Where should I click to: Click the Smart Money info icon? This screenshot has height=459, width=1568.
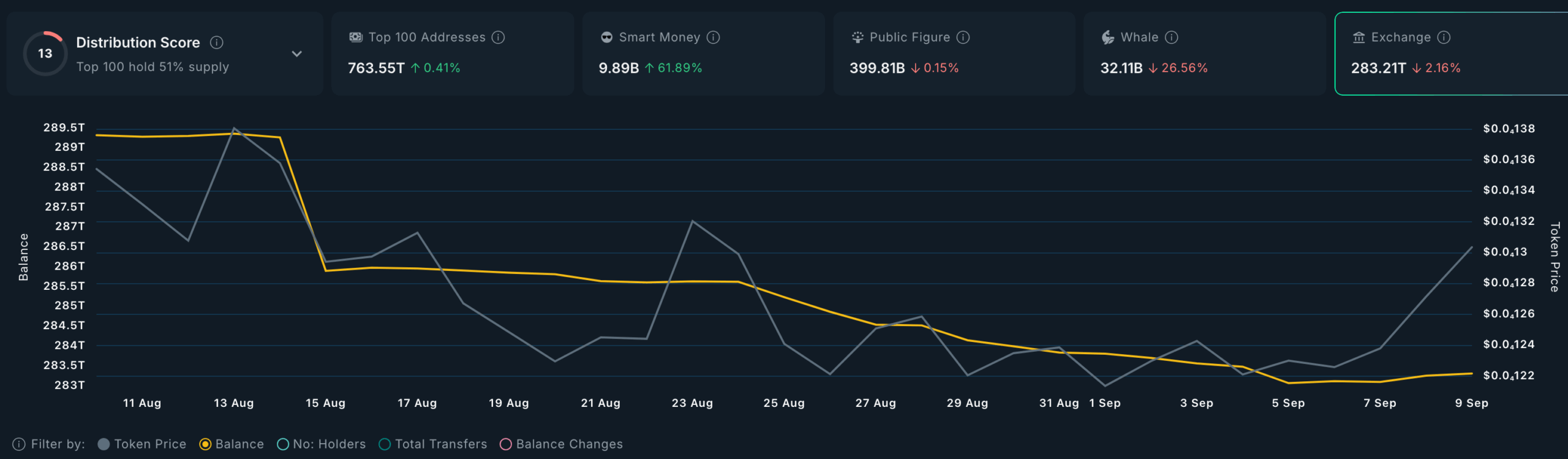[713, 37]
